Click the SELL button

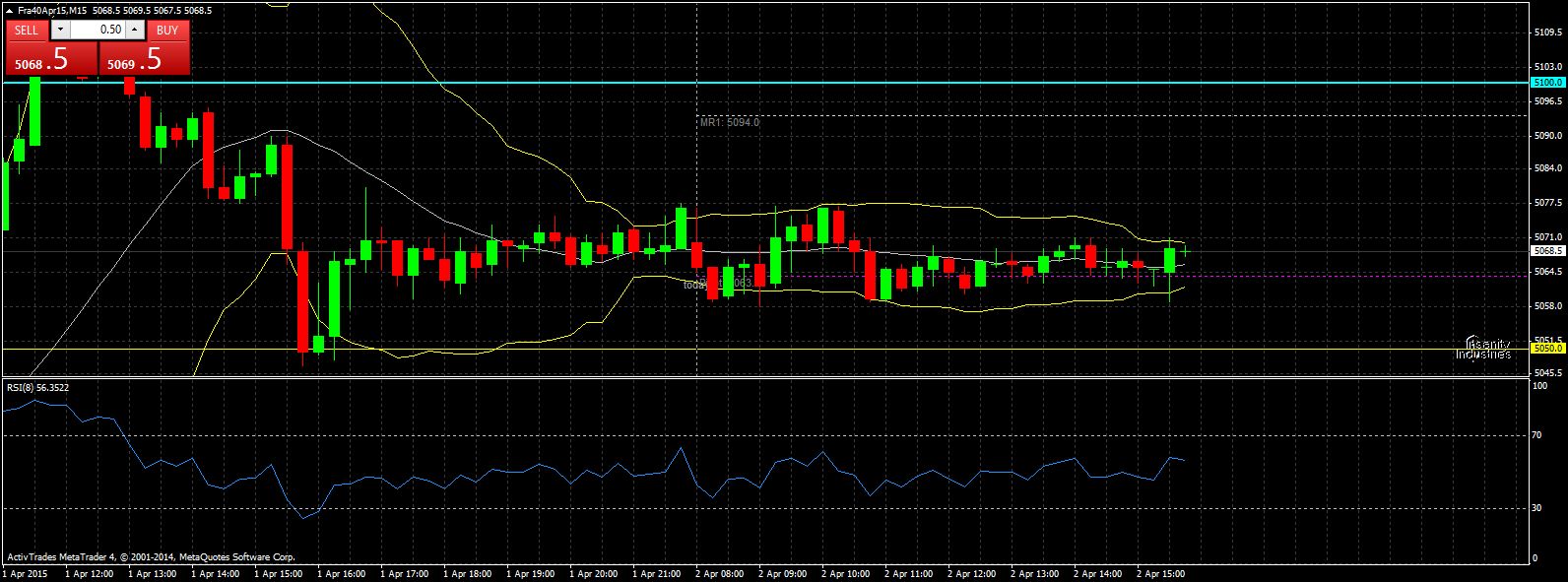click(x=27, y=31)
